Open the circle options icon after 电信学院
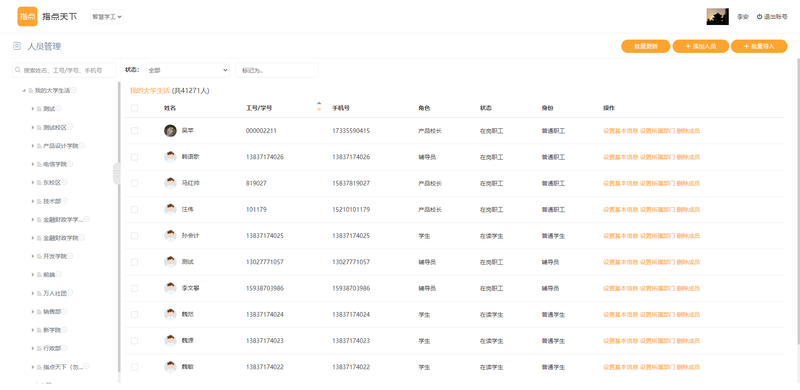 [70, 164]
